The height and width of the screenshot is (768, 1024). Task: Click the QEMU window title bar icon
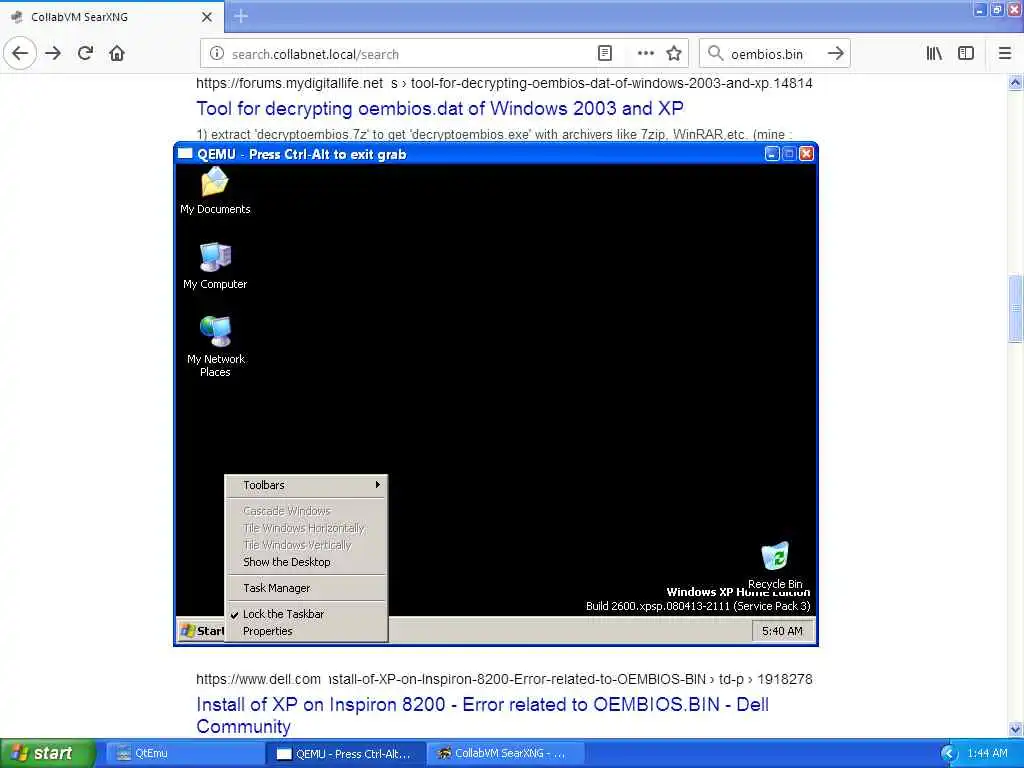click(185, 154)
